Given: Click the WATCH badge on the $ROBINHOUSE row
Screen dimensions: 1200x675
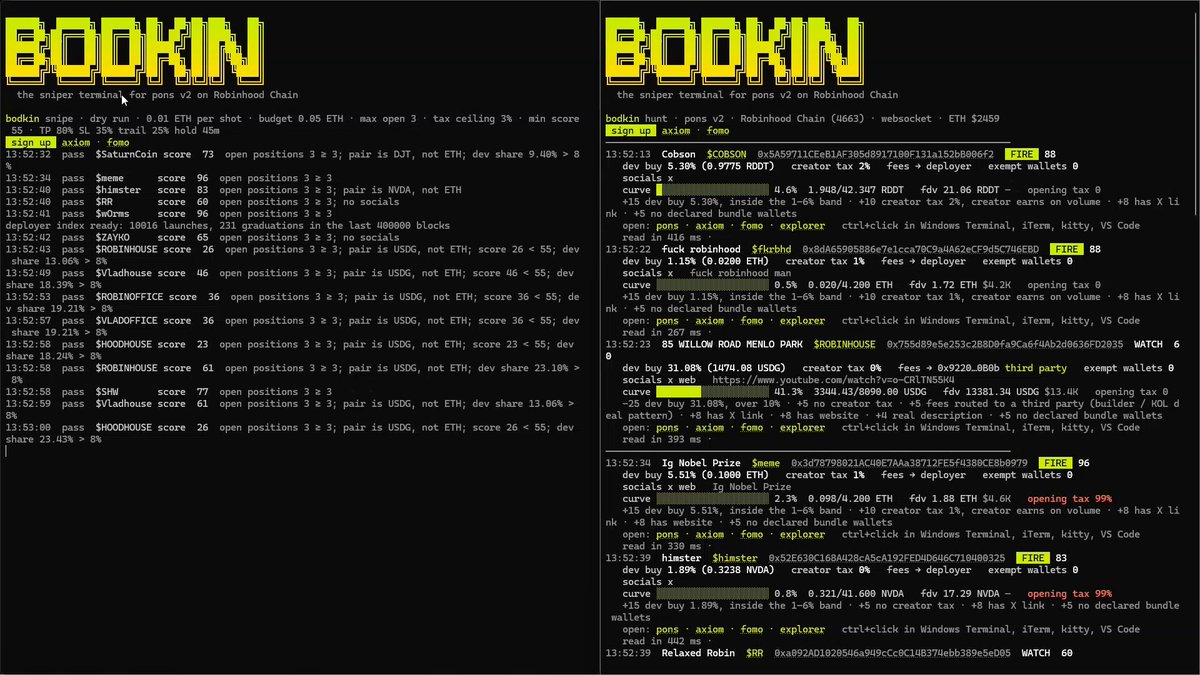Looking at the screenshot, I should click(x=1148, y=345).
